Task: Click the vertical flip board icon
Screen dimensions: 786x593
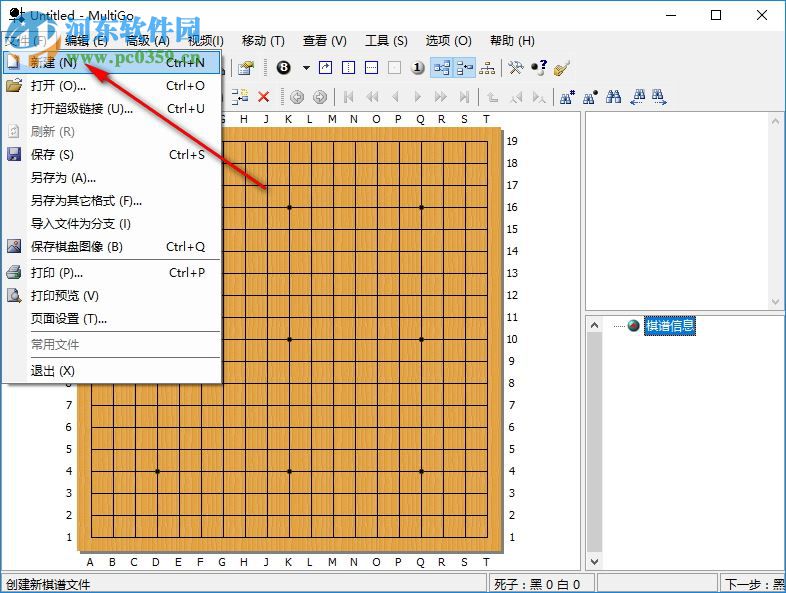Action: pos(348,68)
